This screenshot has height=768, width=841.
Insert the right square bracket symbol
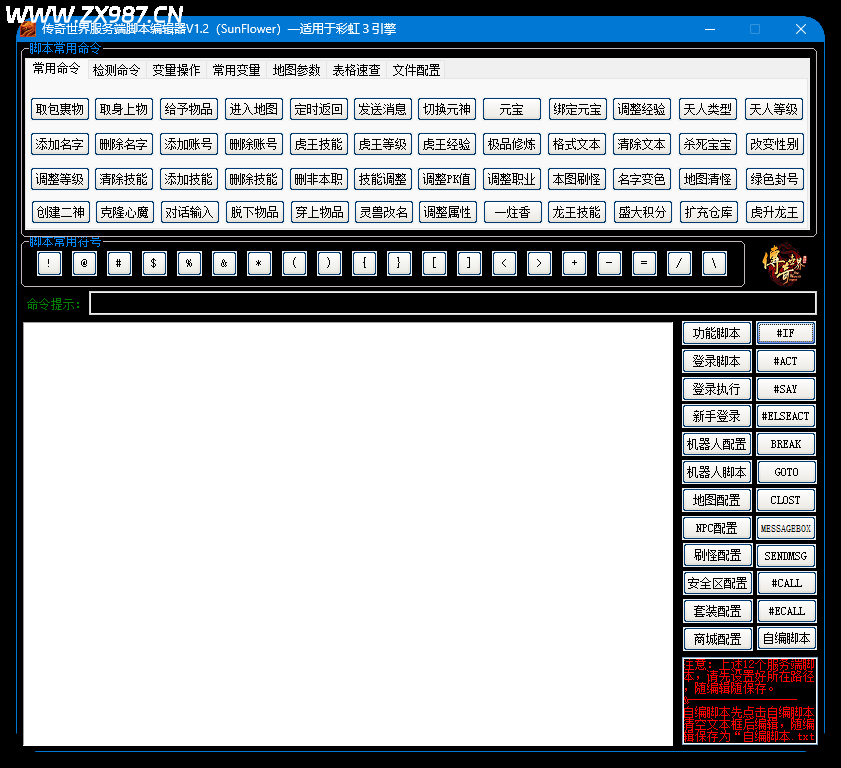pos(469,263)
